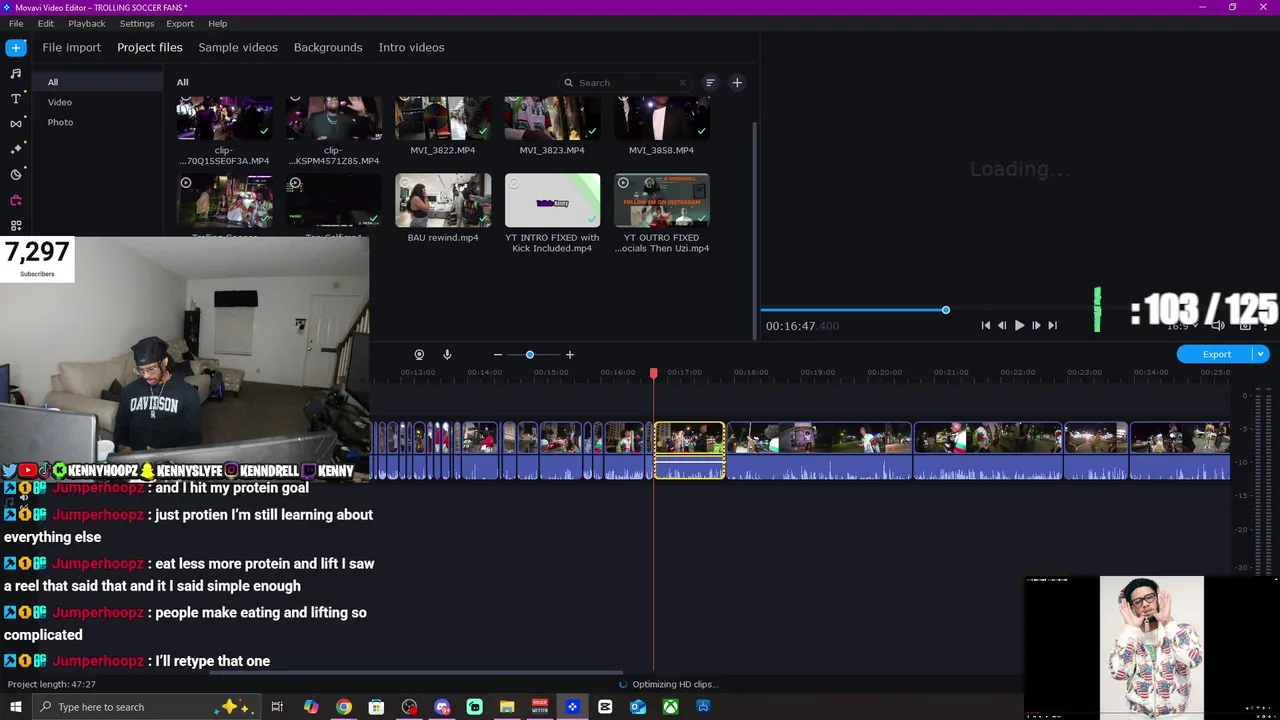Skip to the next clip in preview

[x=1052, y=325]
